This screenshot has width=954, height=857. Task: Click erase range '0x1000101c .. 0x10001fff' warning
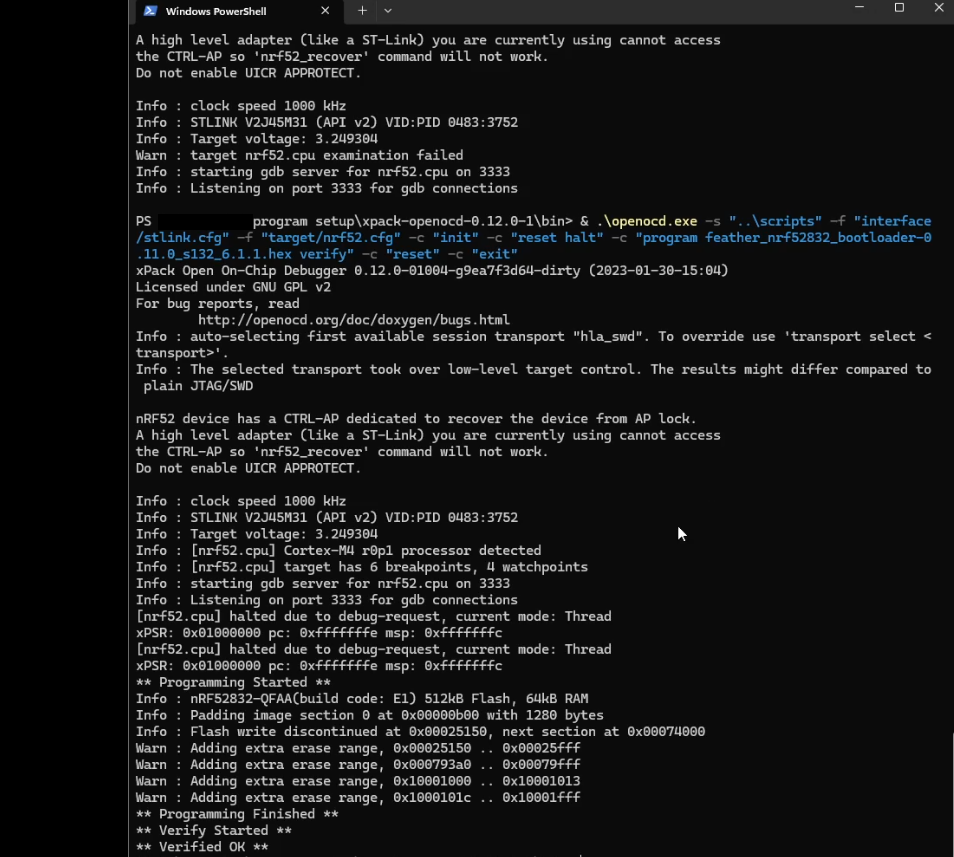pos(358,797)
